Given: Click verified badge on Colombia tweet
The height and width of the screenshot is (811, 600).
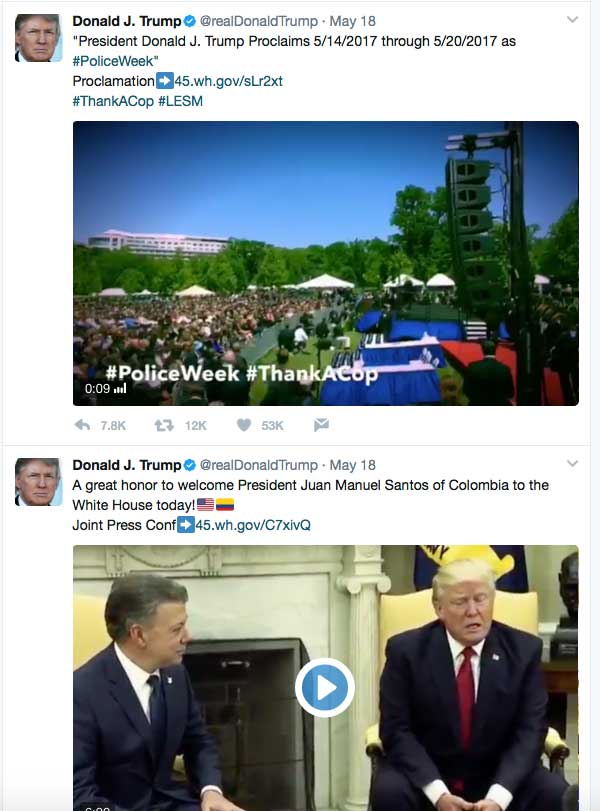Looking at the screenshot, I should pos(190,465).
